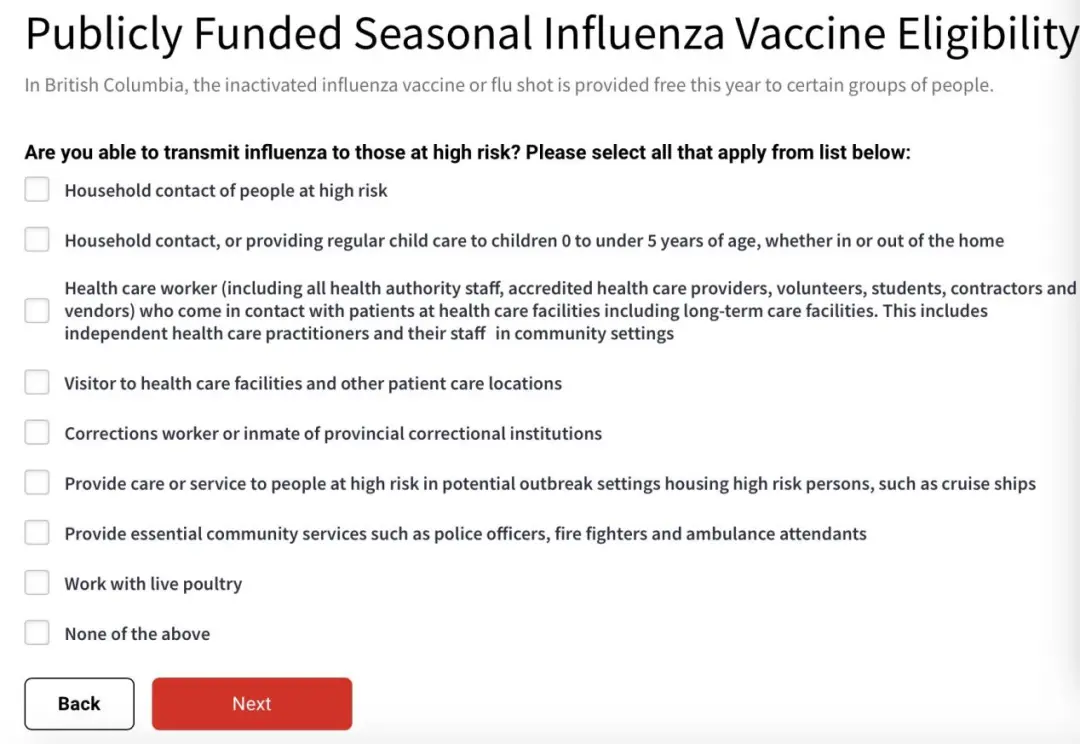Select the essential community services checkbox

click(x=37, y=533)
